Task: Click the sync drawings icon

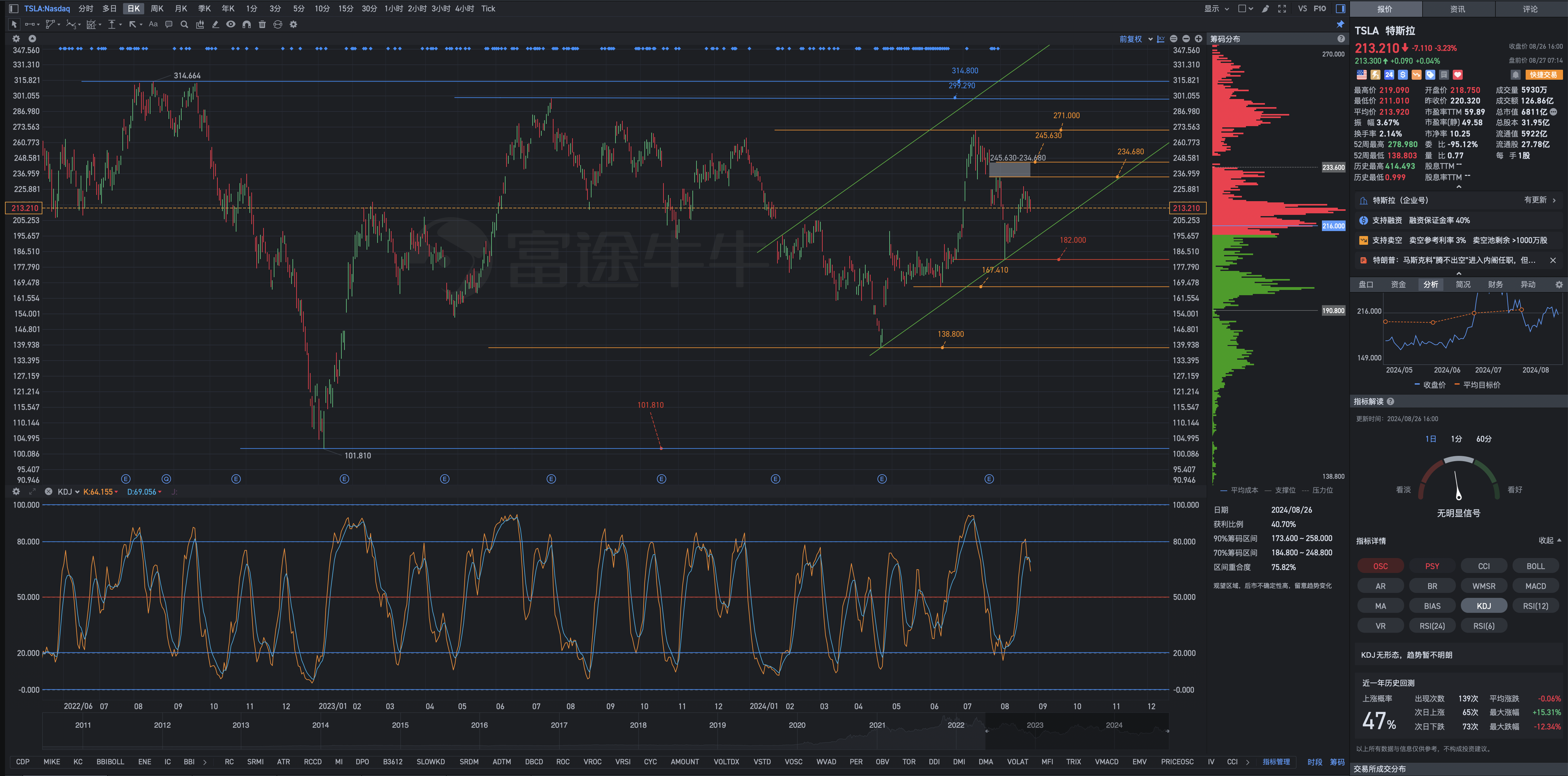Action: (278, 24)
